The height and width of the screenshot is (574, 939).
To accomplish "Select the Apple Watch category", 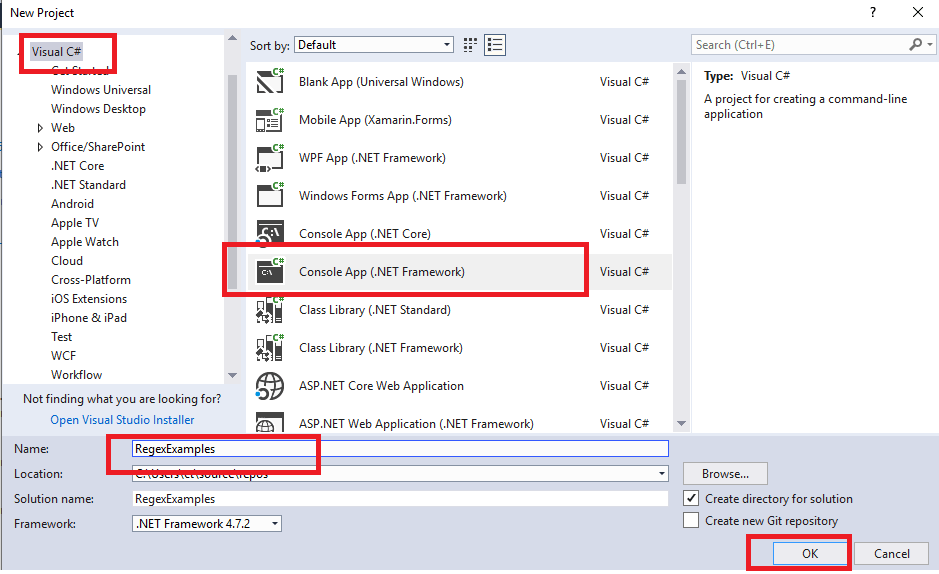I will pos(84,242).
